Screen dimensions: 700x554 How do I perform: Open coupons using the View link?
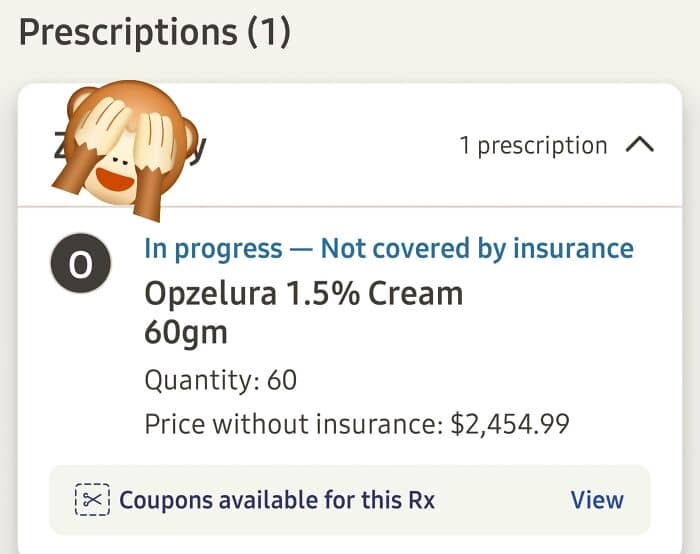point(596,500)
